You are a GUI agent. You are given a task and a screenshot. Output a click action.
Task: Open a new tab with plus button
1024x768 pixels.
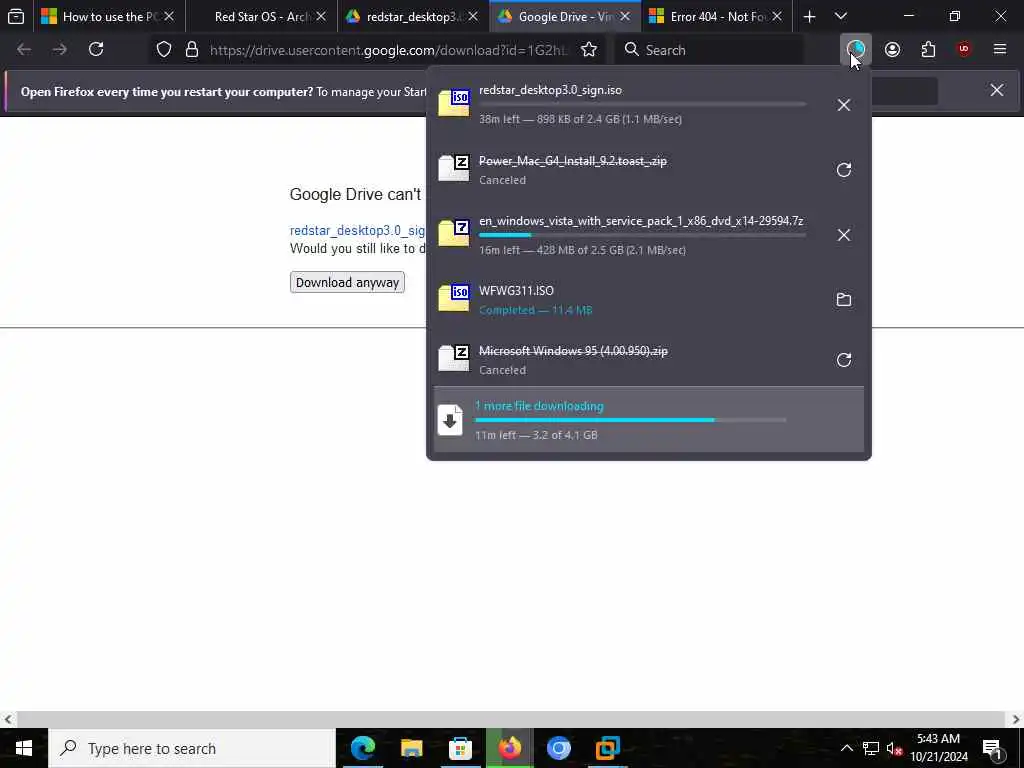(809, 16)
